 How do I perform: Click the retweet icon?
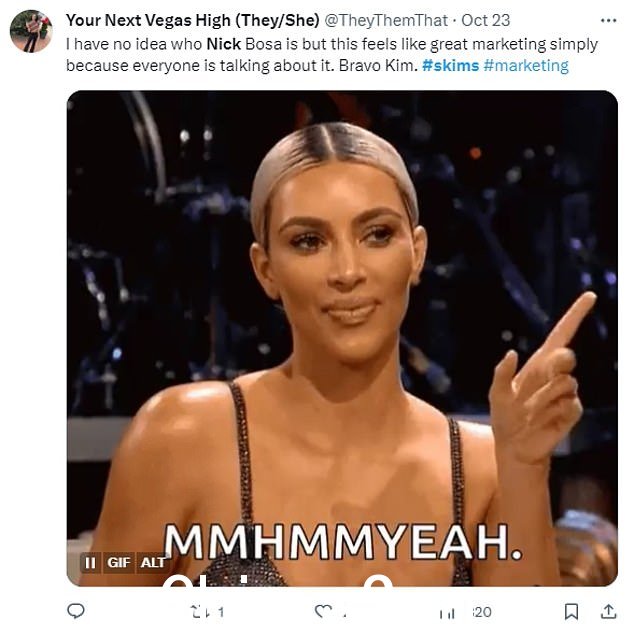200,612
